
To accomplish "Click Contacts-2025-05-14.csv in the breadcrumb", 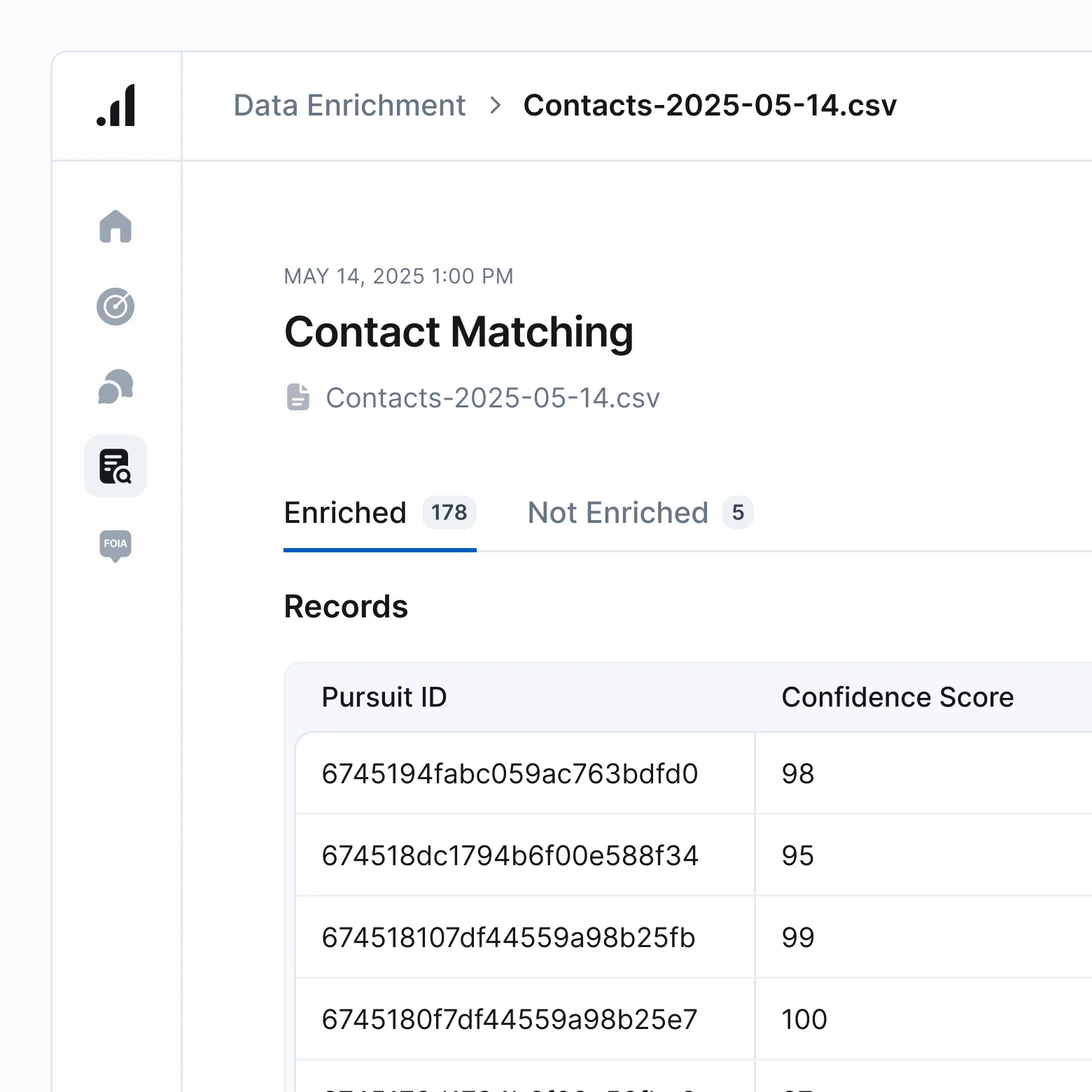I will pyautogui.click(x=710, y=105).
